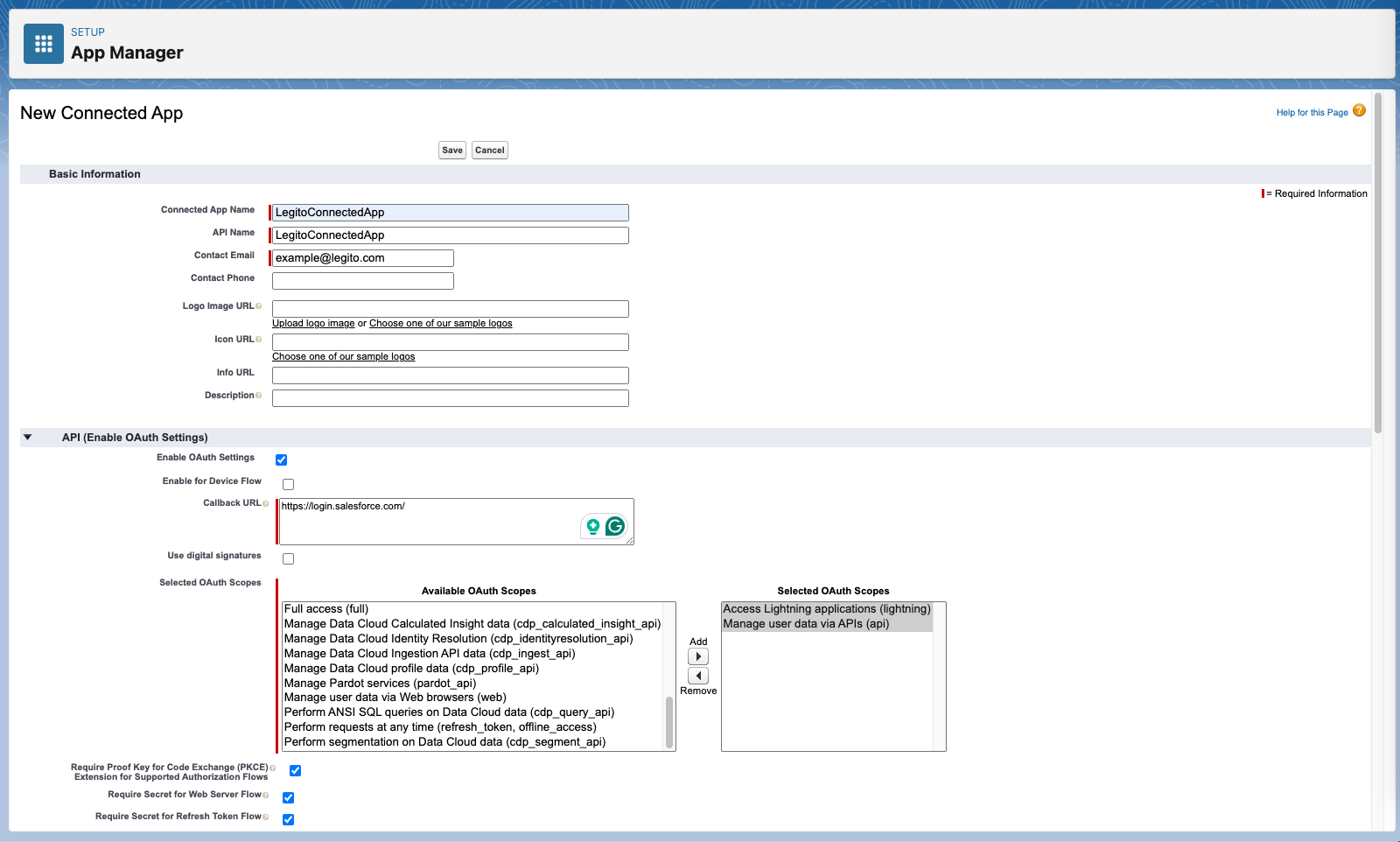Click the Cancel button
The height and width of the screenshot is (842, 1400).
[490, 151]
